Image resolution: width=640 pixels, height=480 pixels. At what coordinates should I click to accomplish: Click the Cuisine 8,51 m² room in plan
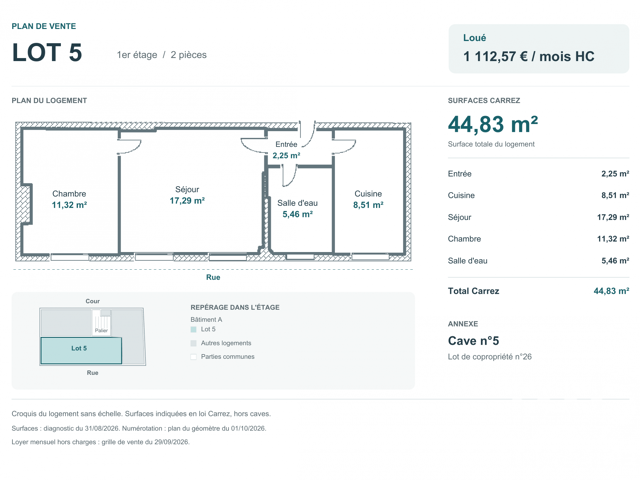tap(368, 199)
